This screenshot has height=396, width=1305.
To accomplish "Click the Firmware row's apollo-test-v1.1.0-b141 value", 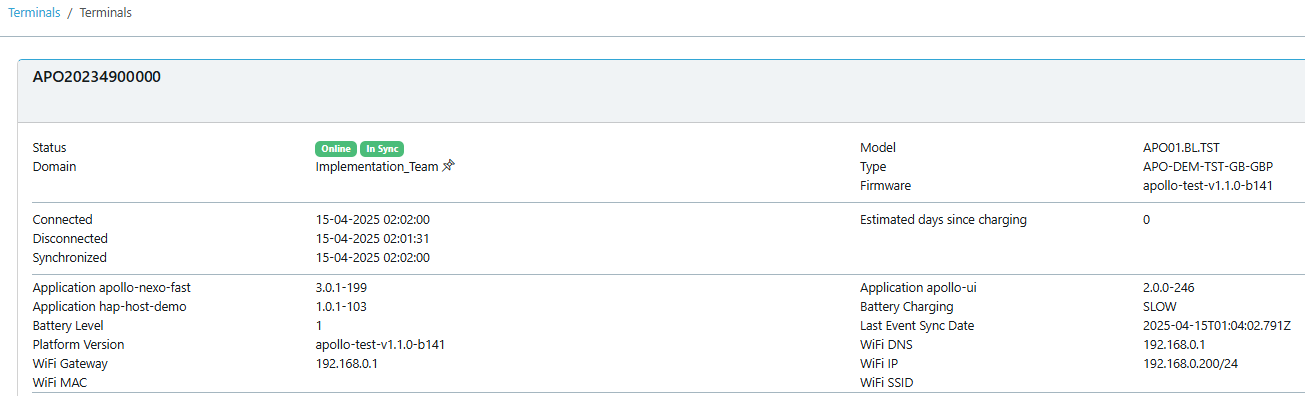I will [1208, 186].
